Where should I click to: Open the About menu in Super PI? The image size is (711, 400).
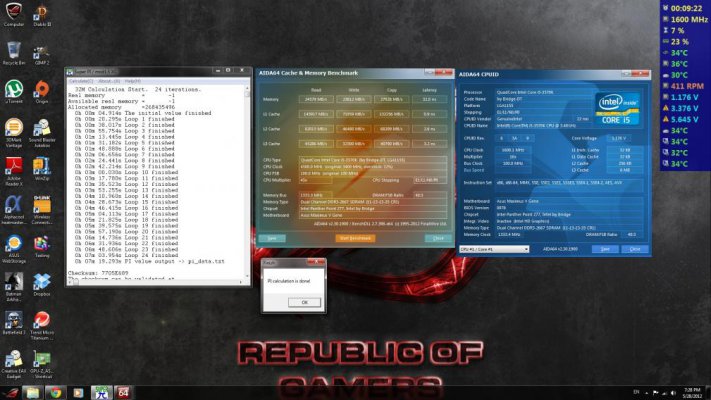[109, 81]
